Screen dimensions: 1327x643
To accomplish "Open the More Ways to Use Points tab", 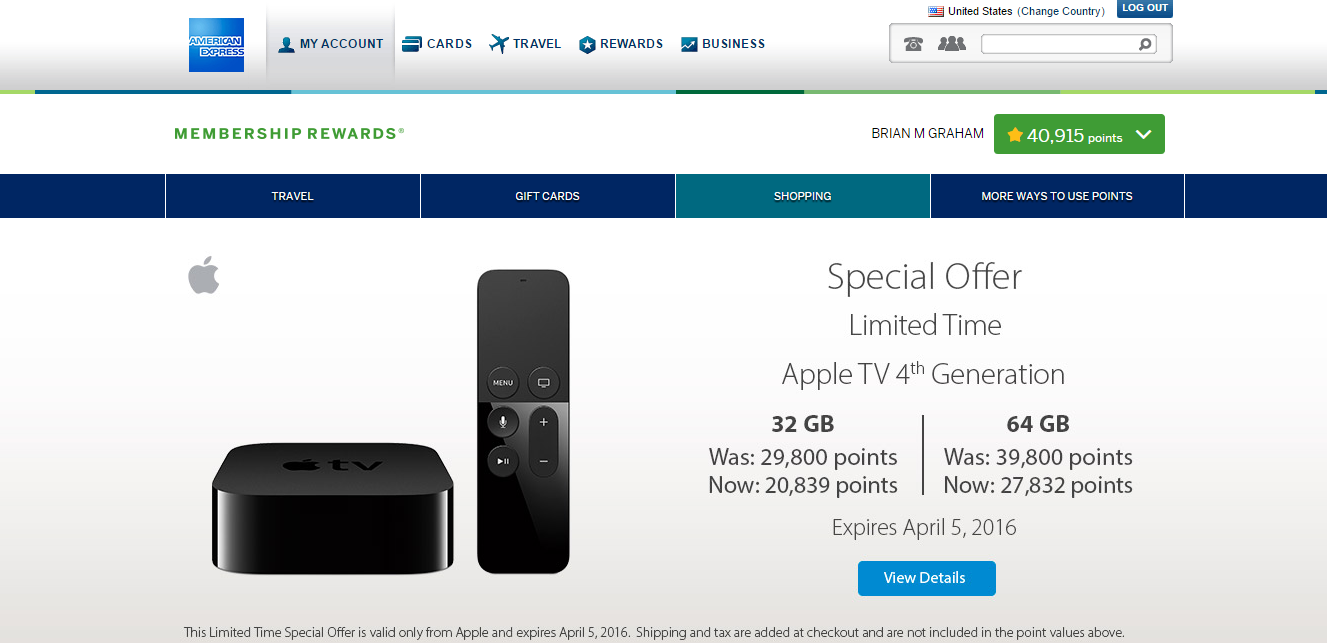I will 1056,196.
